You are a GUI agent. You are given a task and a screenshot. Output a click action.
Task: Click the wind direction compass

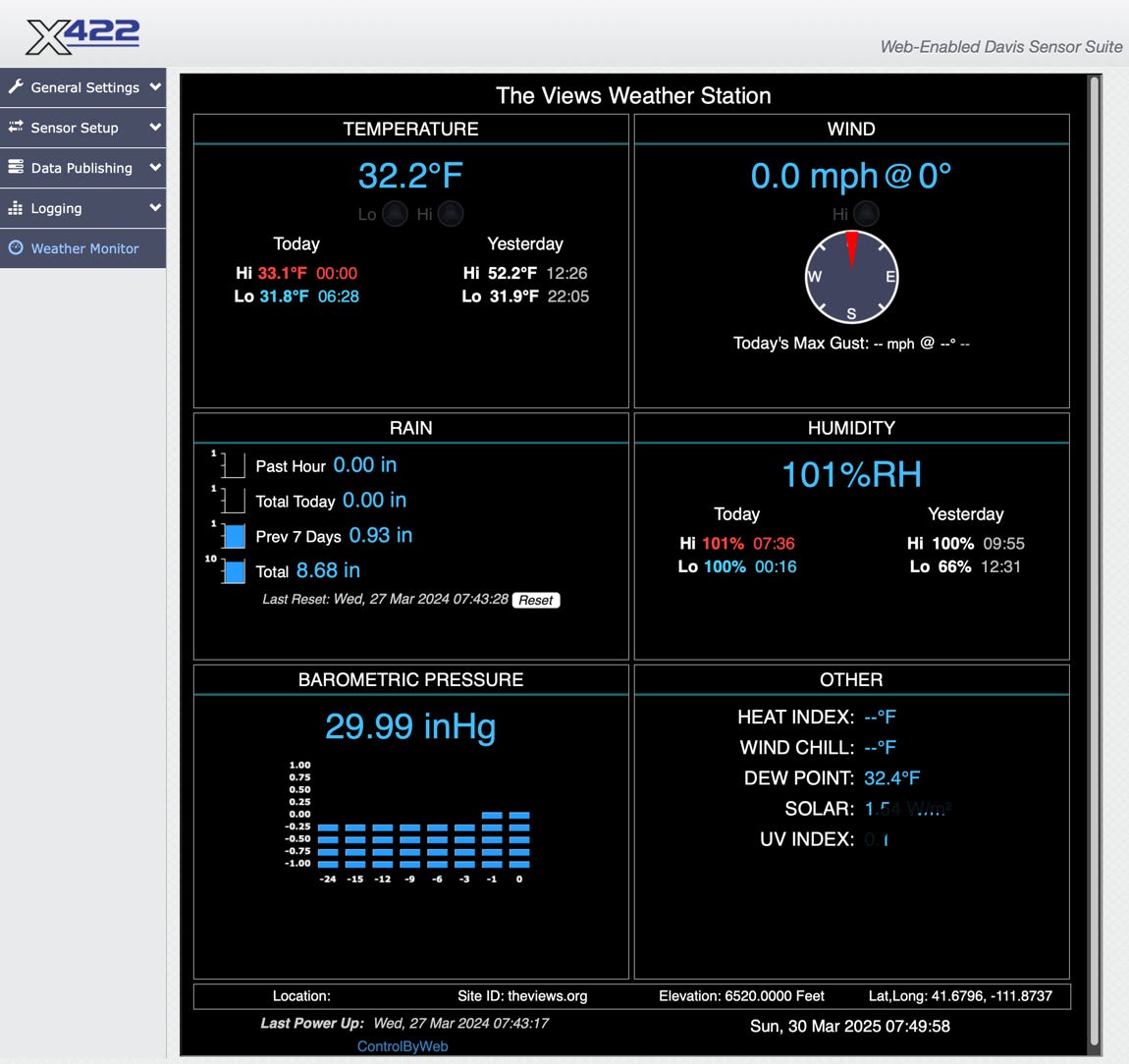point(851,277)
